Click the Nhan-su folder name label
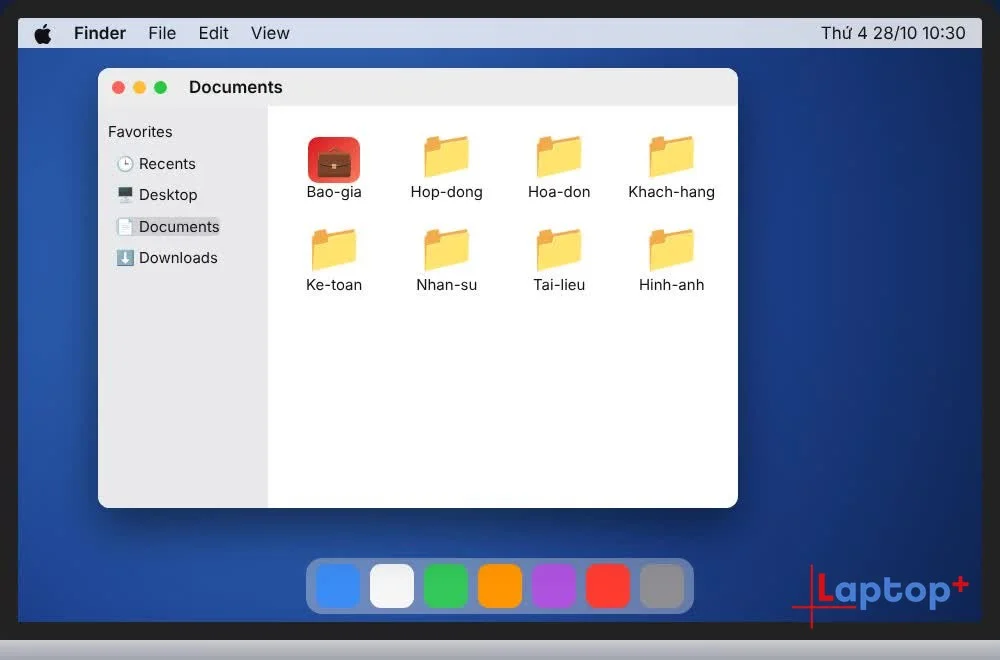The height and width of the screenshot is (660, 1000). pos(446,285)
